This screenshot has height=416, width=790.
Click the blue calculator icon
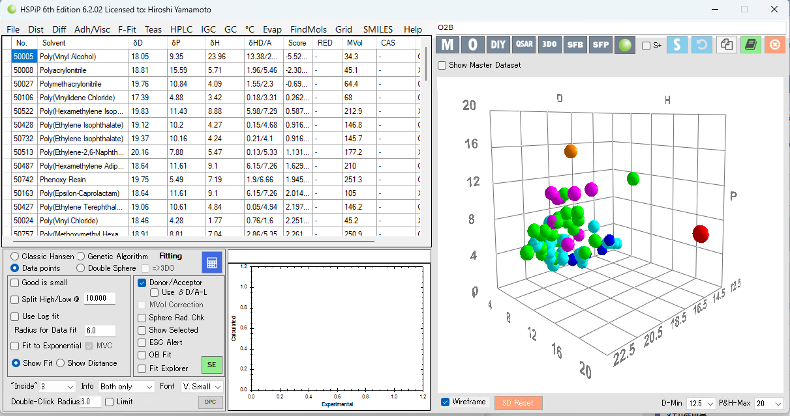(x=212, y=262)
